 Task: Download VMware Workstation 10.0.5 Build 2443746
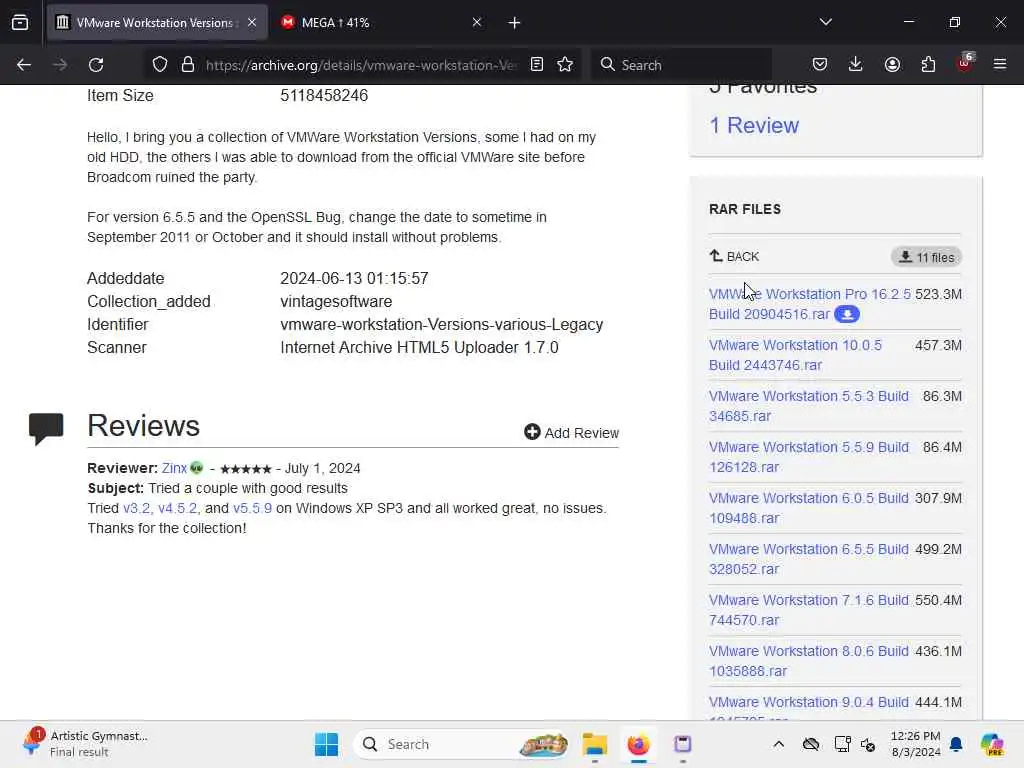coord(795,355)
